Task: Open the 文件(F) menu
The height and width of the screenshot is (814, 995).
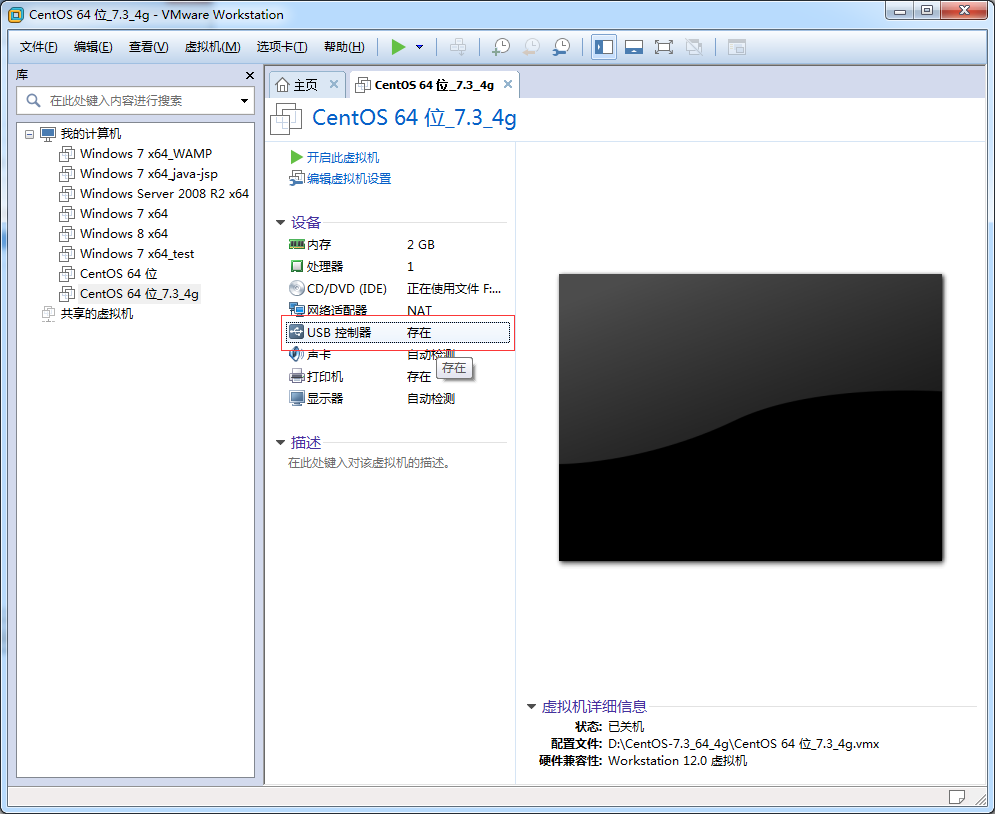Action: pyautogui.click(x=38, y=47)
